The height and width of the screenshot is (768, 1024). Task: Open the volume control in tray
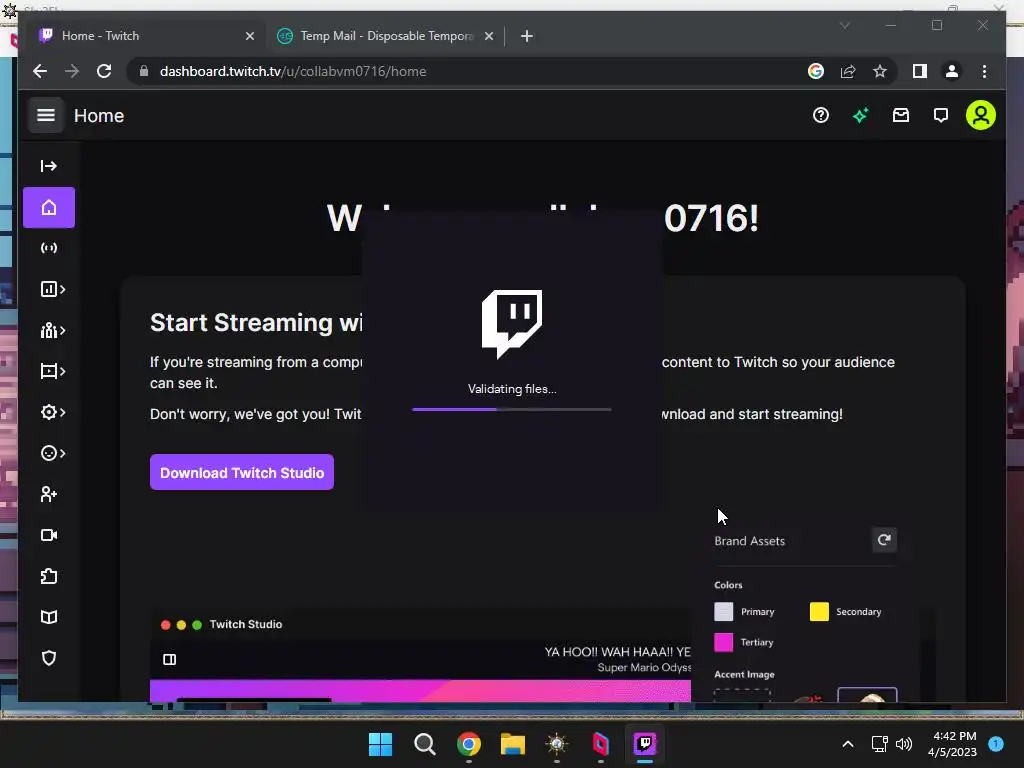click(x=904, y=744)
